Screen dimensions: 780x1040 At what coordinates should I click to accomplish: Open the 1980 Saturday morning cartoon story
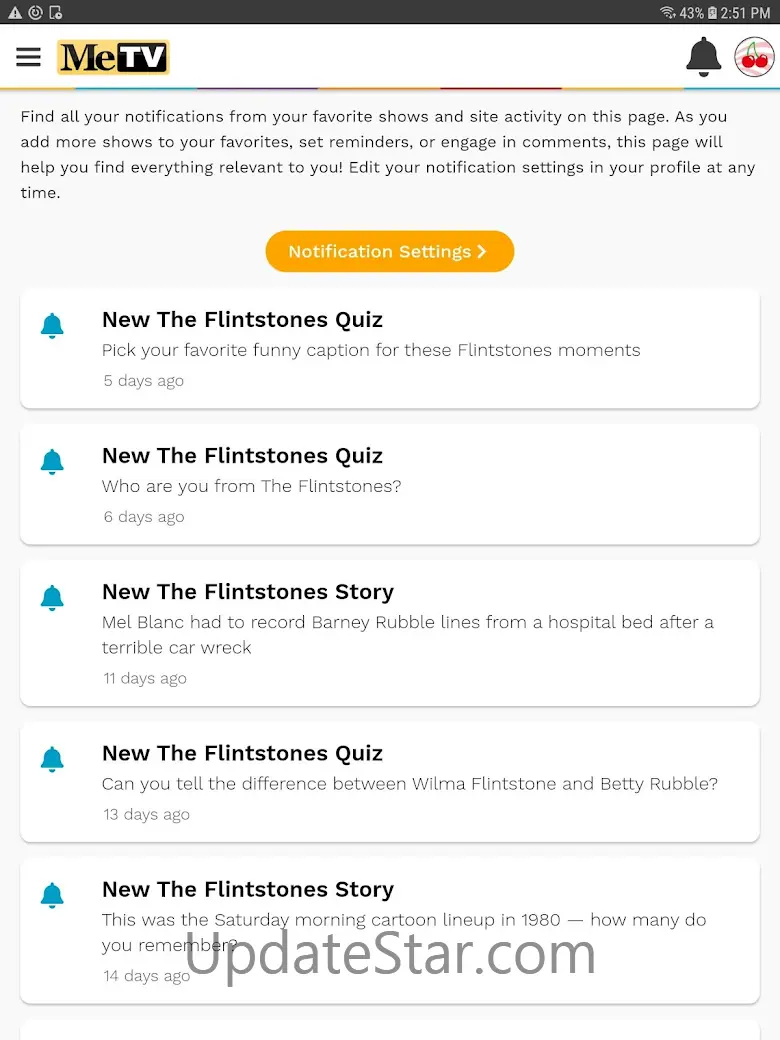390,931
